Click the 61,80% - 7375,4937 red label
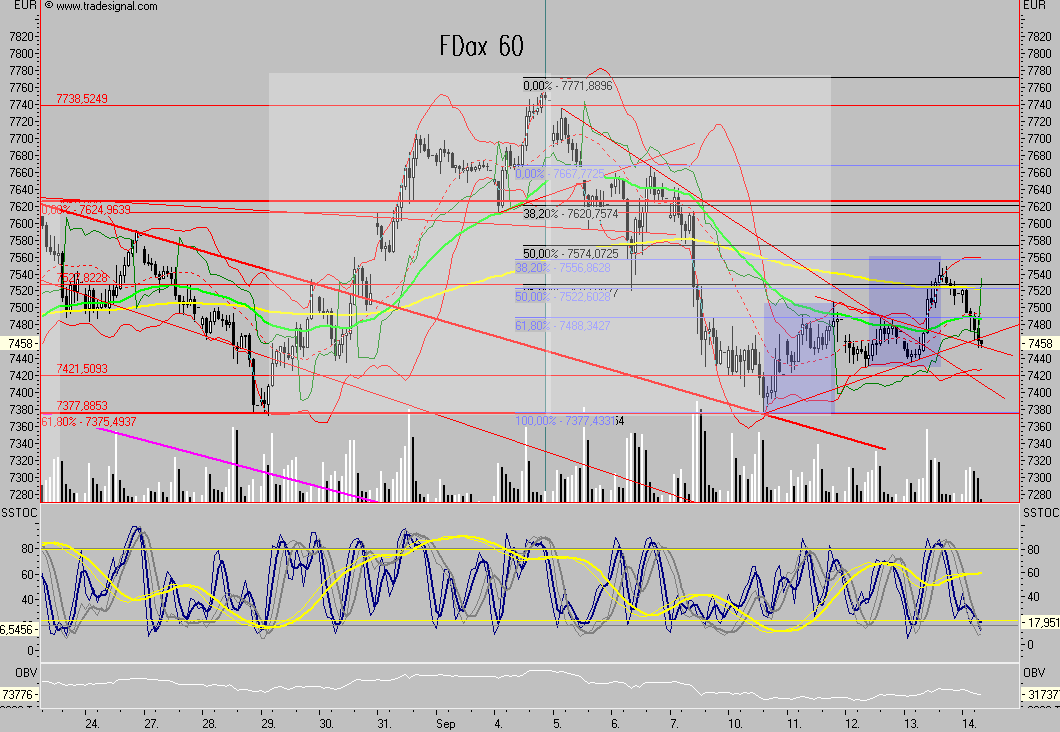Viewport: 1060px width, 732px height. click(x=88, y=422)
